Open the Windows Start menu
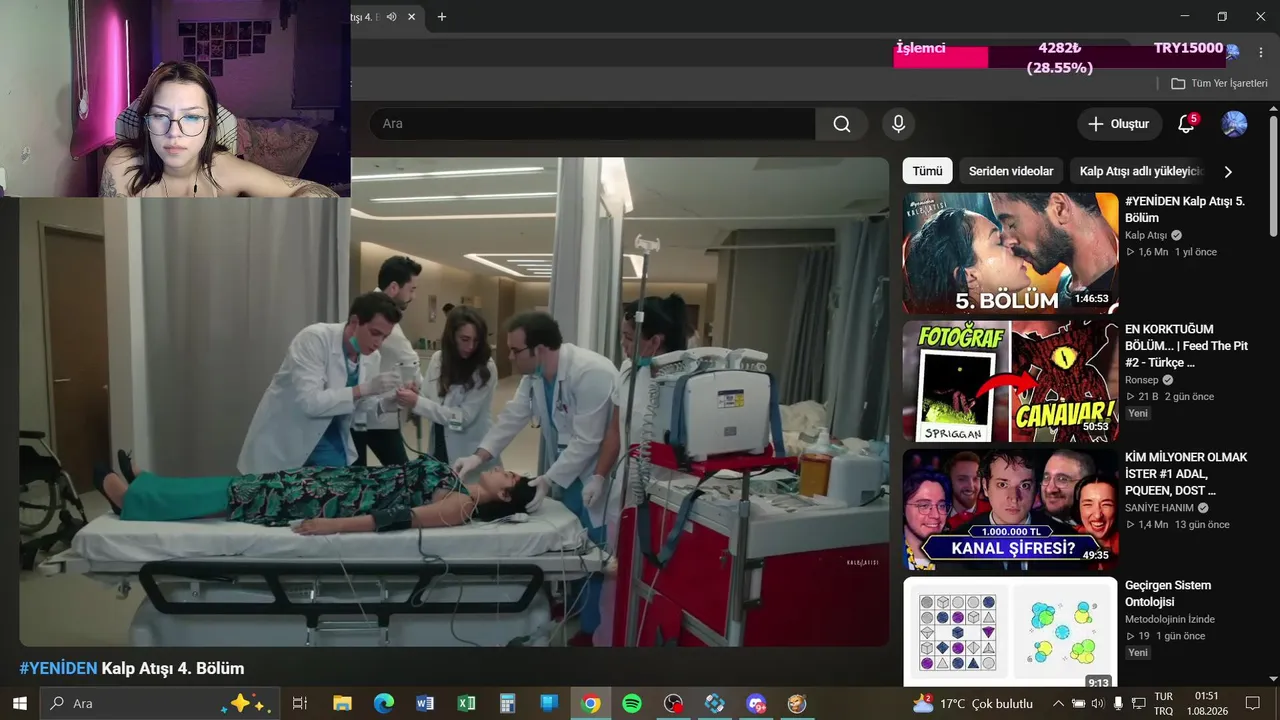This screenshot has height=720, width=1280. [x=19, y=703]
